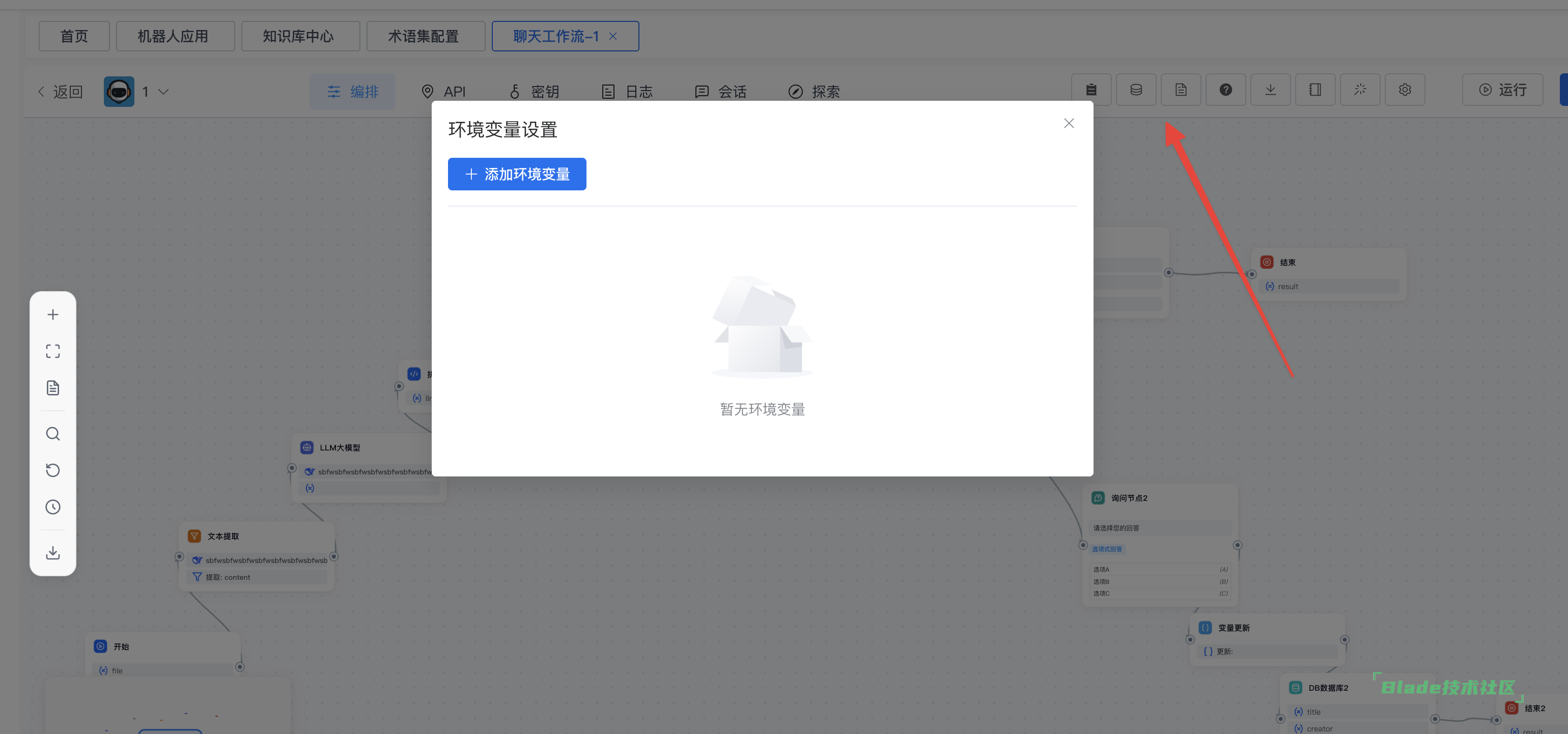Go to 术语集配置 tab
This screenshot has height=734, width=1568.
(426, 37)
